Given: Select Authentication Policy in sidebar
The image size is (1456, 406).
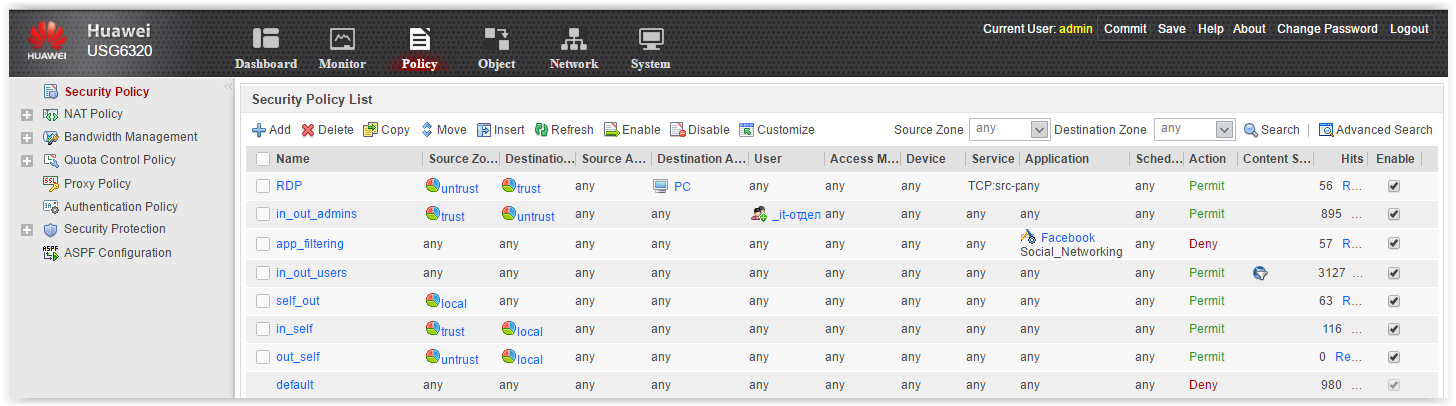Looking at the screenshot, I should point(120,207).
